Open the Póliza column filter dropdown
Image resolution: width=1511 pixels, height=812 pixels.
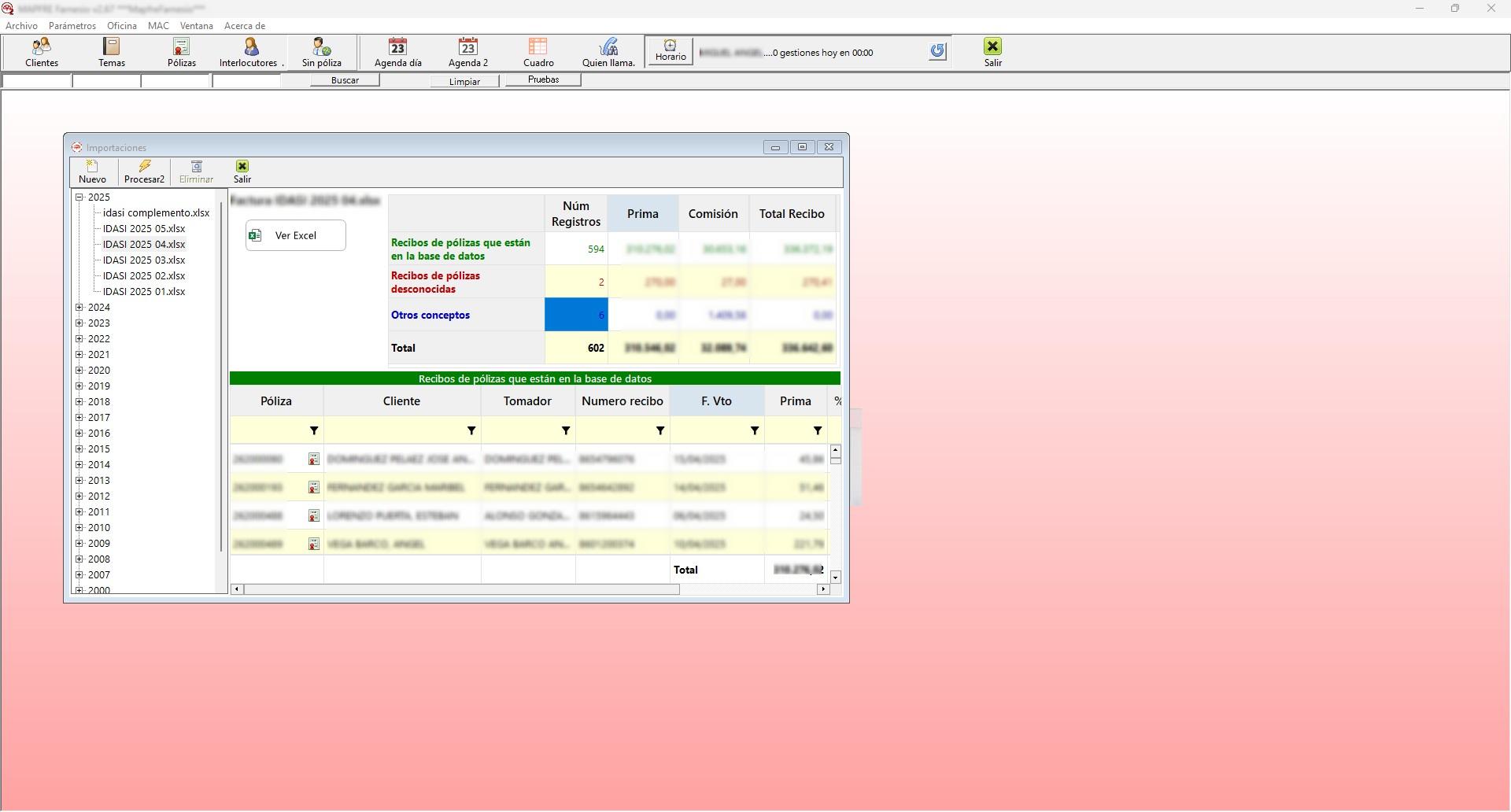[x=314, y=430]
